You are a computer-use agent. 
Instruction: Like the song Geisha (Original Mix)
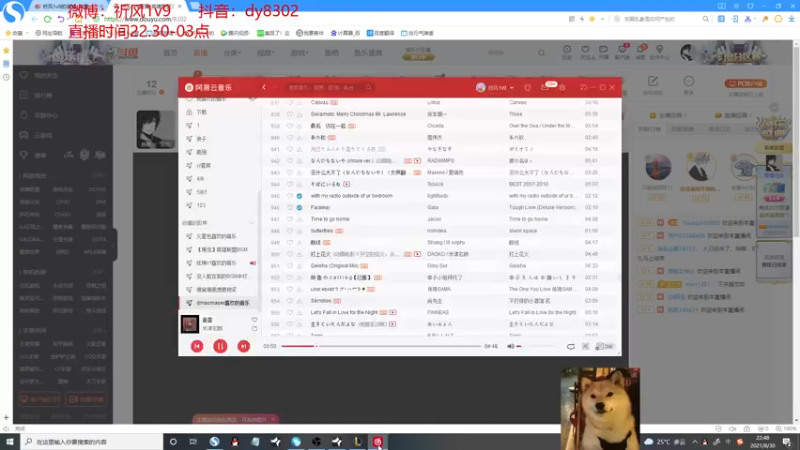click(290, 266)
